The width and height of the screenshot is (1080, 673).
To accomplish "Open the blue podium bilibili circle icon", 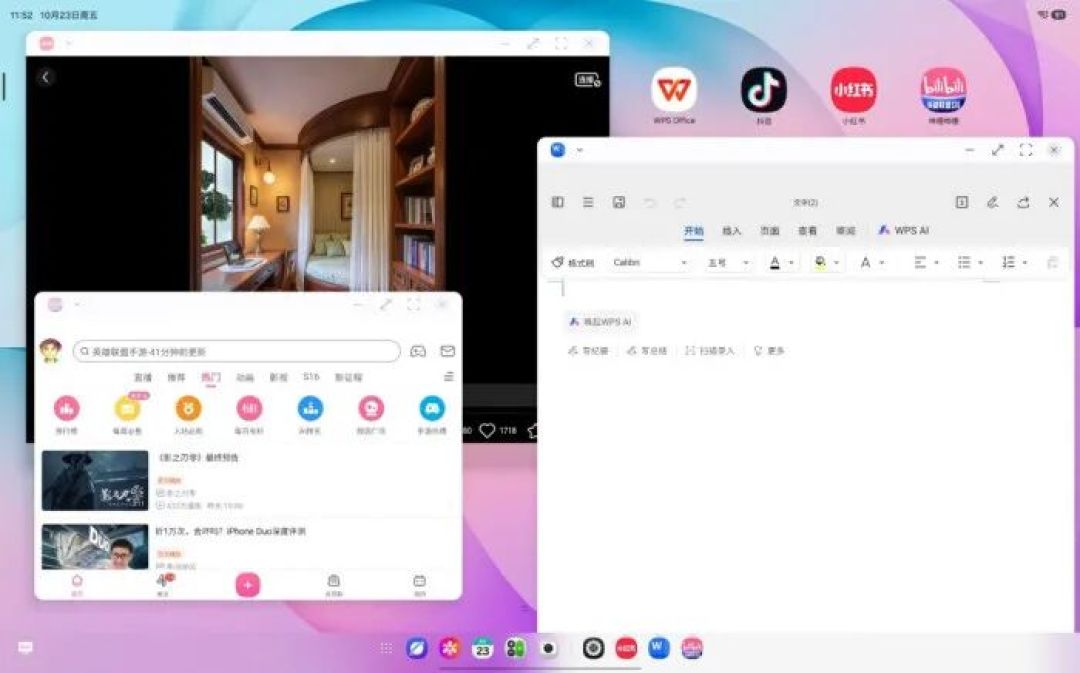I will coord(310,408).
